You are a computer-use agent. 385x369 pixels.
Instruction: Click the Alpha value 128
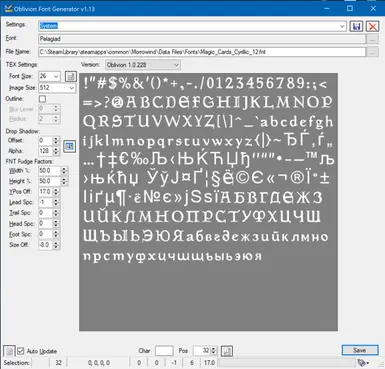(46, 151)
